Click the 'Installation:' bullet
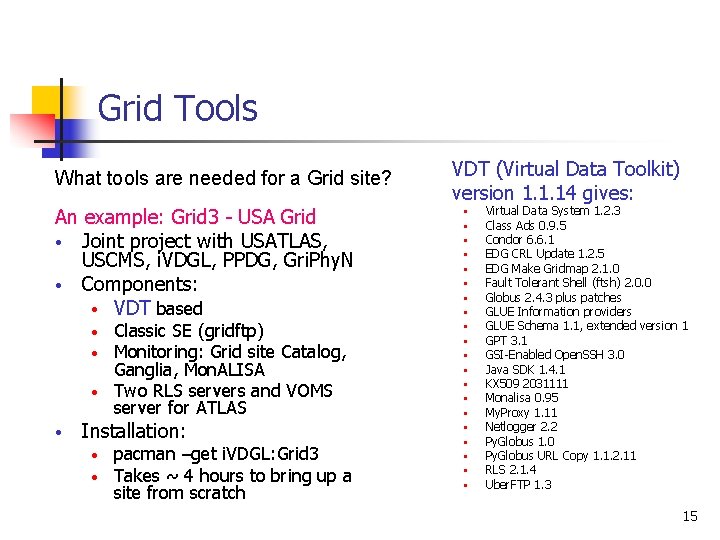The width and height of the screenshot is (720, 540). click(x=133, y=431)
